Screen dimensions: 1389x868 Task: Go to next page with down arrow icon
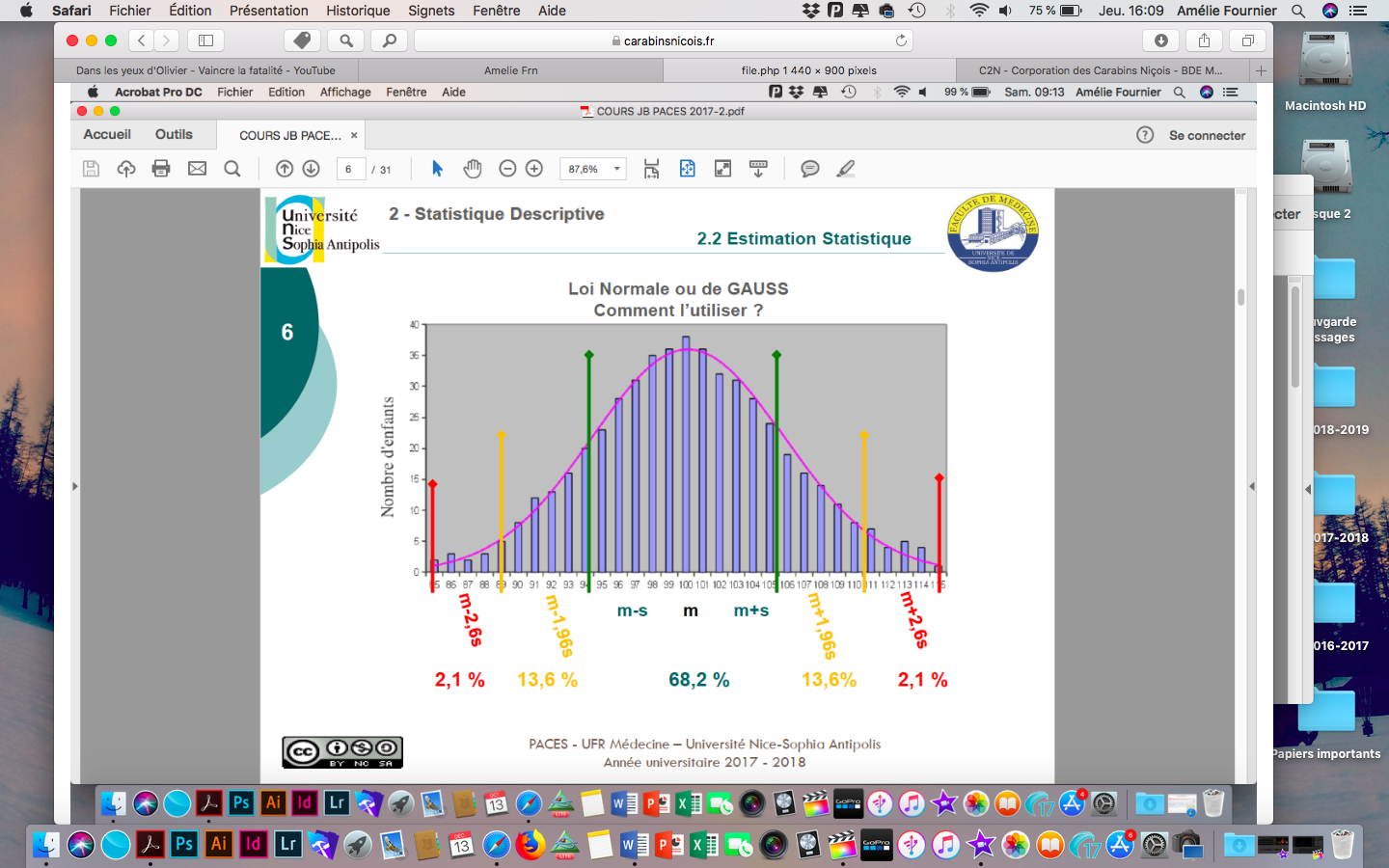tap(312, 169)
